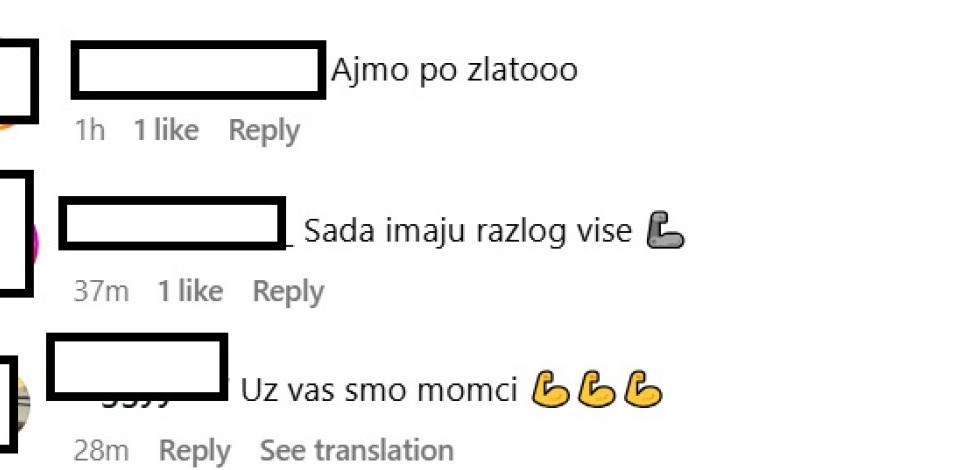Image resolution: width=966 pixels, height=470 pixels.
Task: Open the redacted username before 'Uz vas smo'
Action: [137, 367]
